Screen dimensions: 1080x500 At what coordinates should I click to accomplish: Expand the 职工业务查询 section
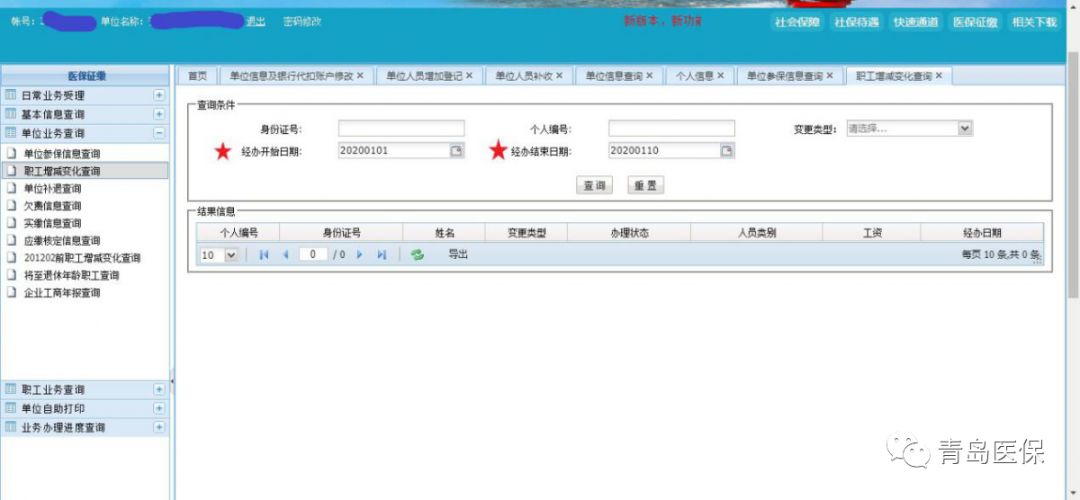159,389
